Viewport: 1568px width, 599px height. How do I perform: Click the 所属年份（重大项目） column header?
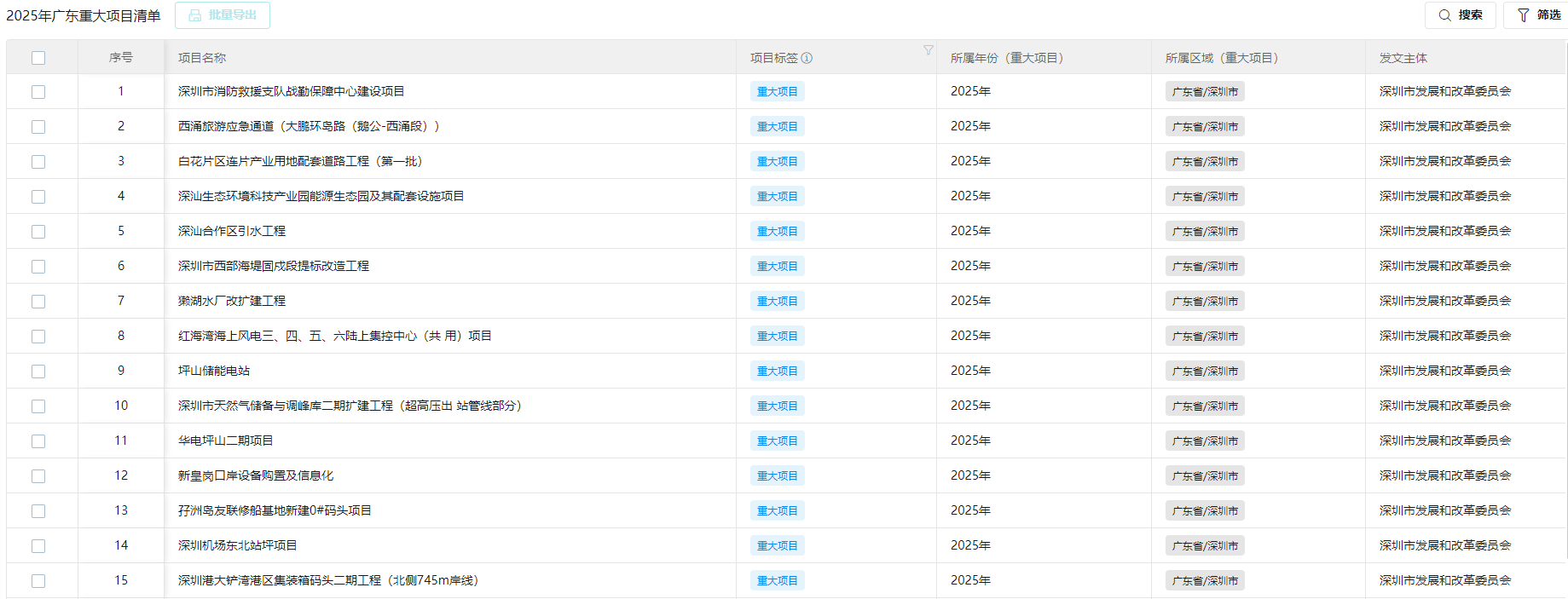point(1006,58)
